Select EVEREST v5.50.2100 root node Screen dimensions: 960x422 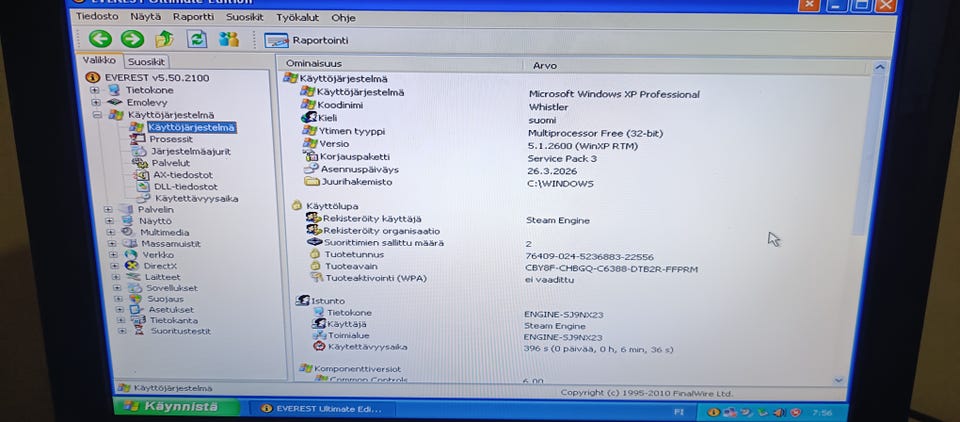[156, 78]
